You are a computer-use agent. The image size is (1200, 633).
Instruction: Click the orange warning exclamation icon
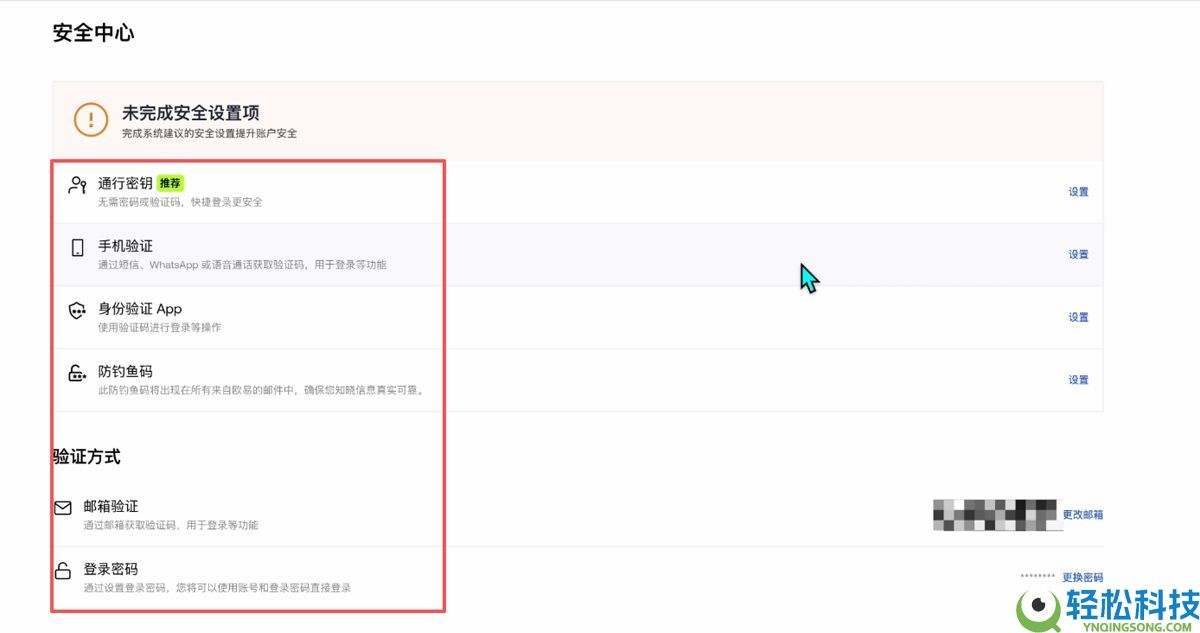[91, 121]
